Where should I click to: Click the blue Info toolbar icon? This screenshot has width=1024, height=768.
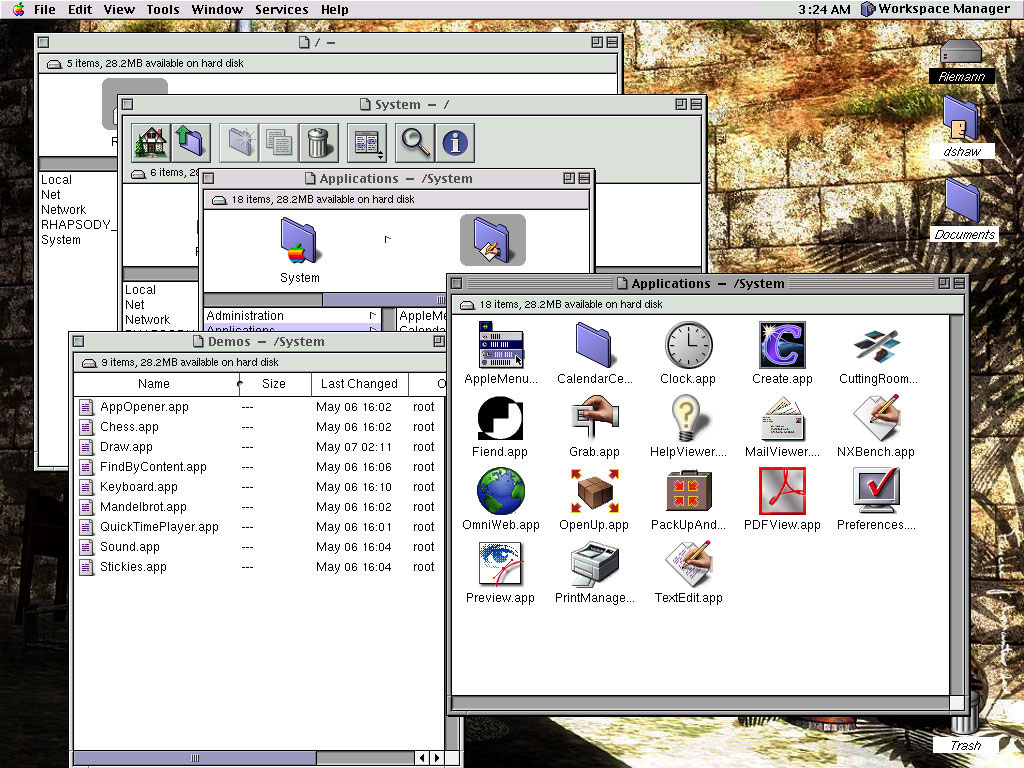[455, 142]
